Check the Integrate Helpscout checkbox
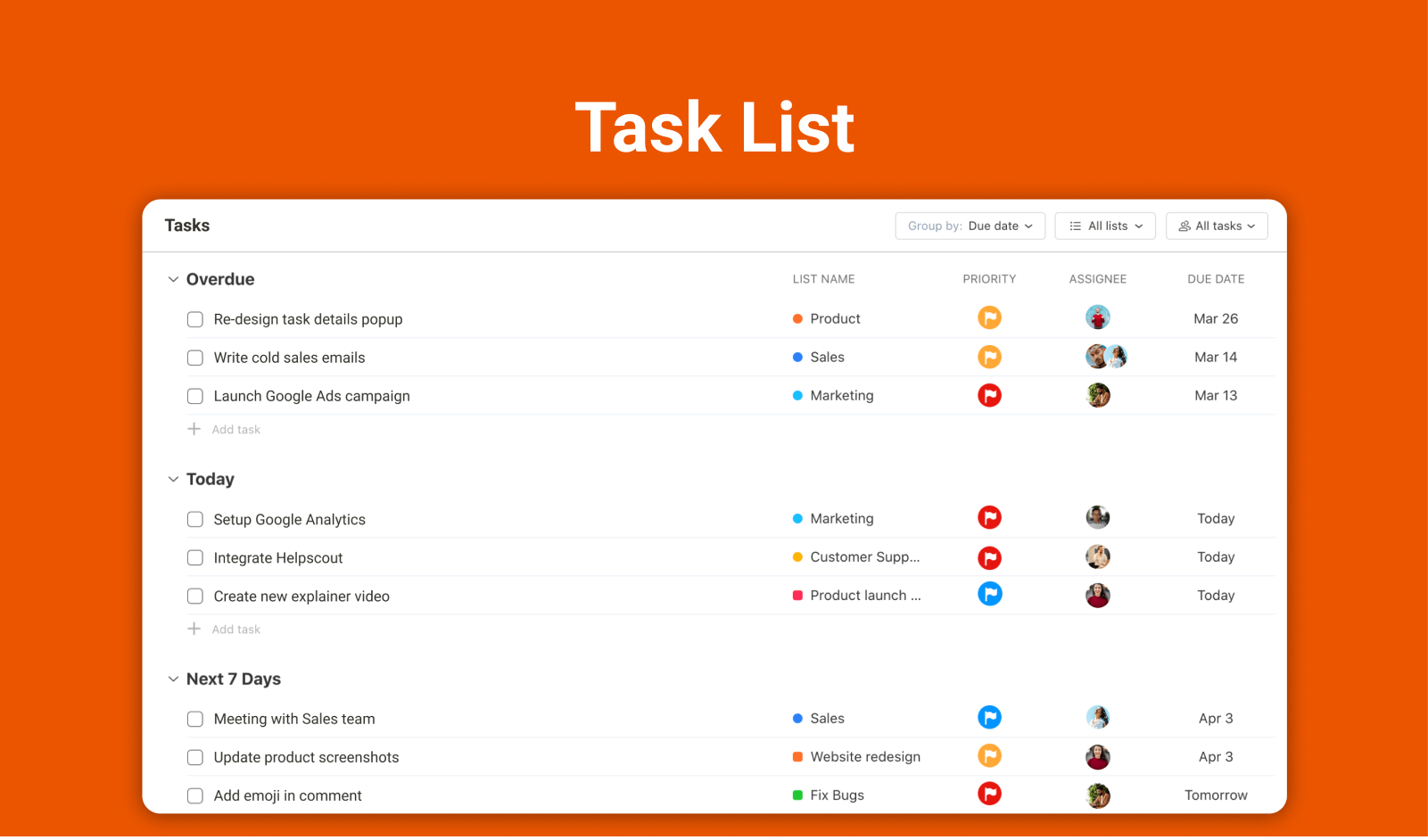This screenshot has width=1428, height=840. click(x=195, y=557)
